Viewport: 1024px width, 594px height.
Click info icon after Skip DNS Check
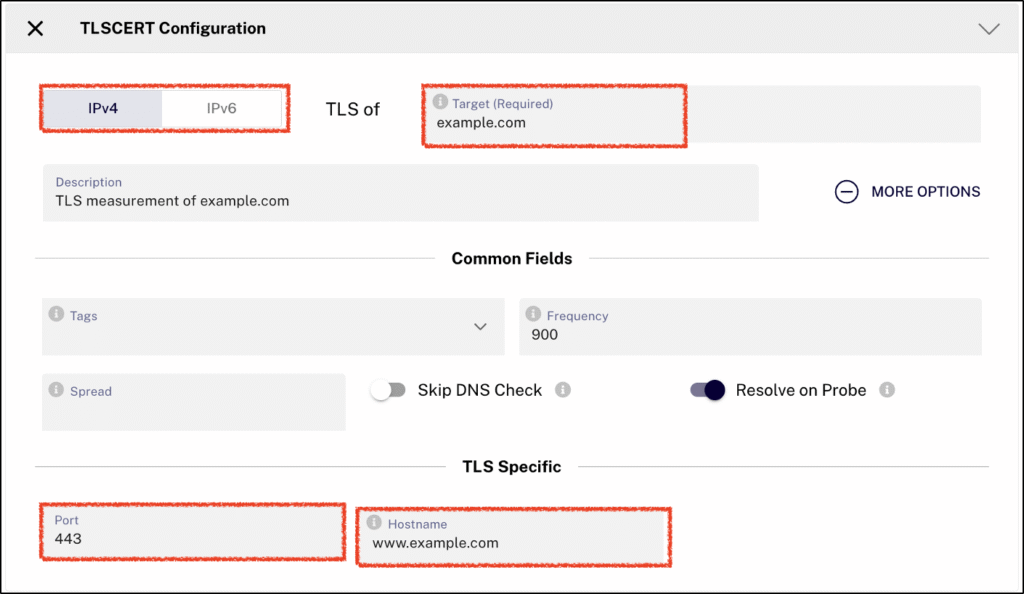pos(563,390)
